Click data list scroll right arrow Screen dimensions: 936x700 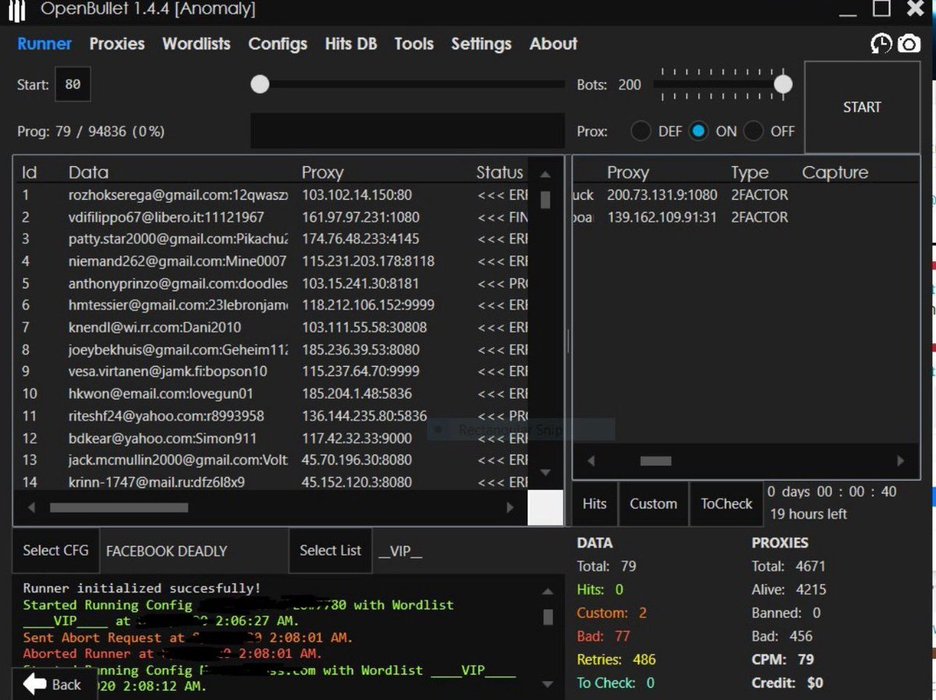coord(510,507)
